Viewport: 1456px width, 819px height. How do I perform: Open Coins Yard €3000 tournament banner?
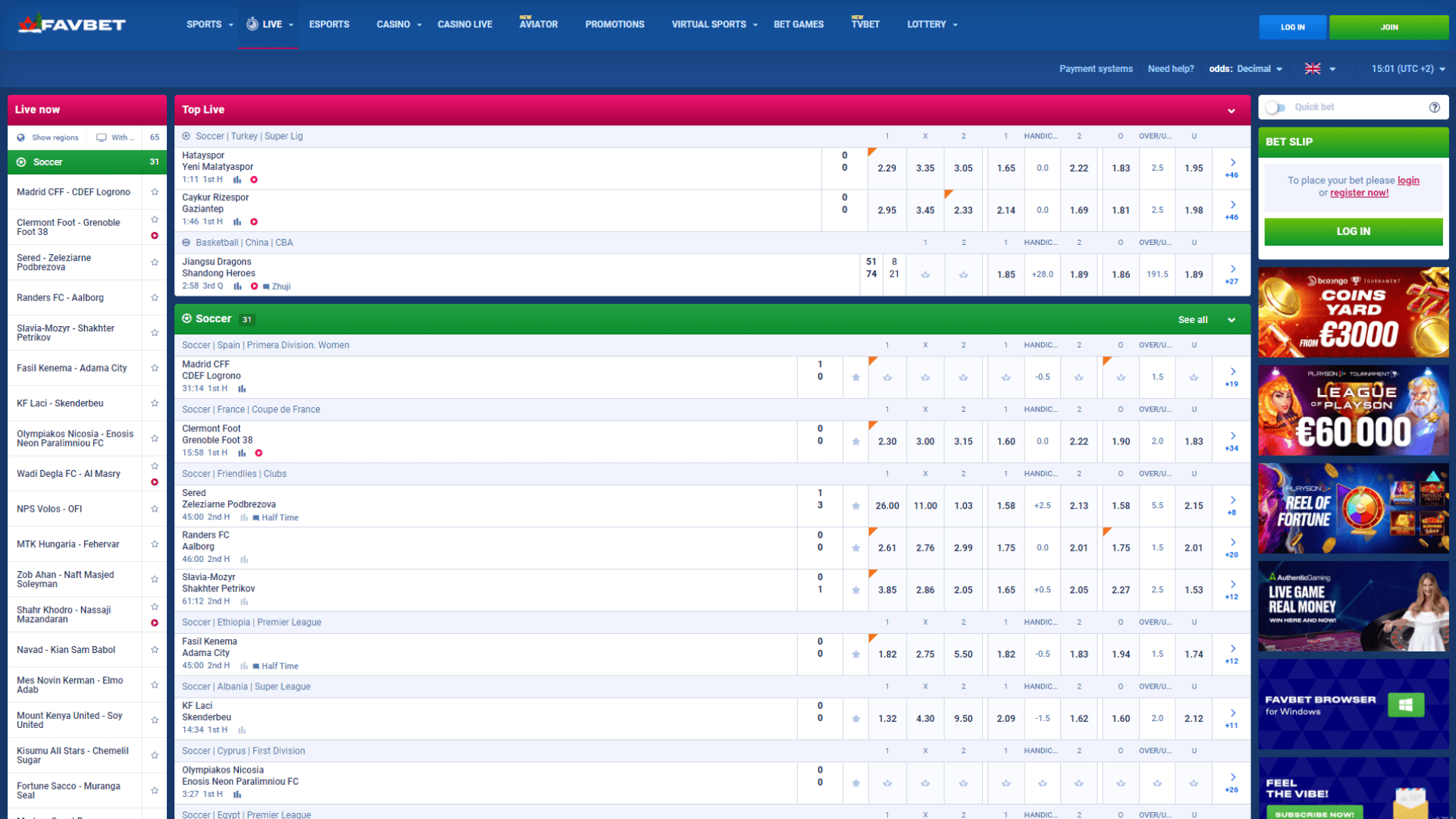click(x=1354, y=312)
